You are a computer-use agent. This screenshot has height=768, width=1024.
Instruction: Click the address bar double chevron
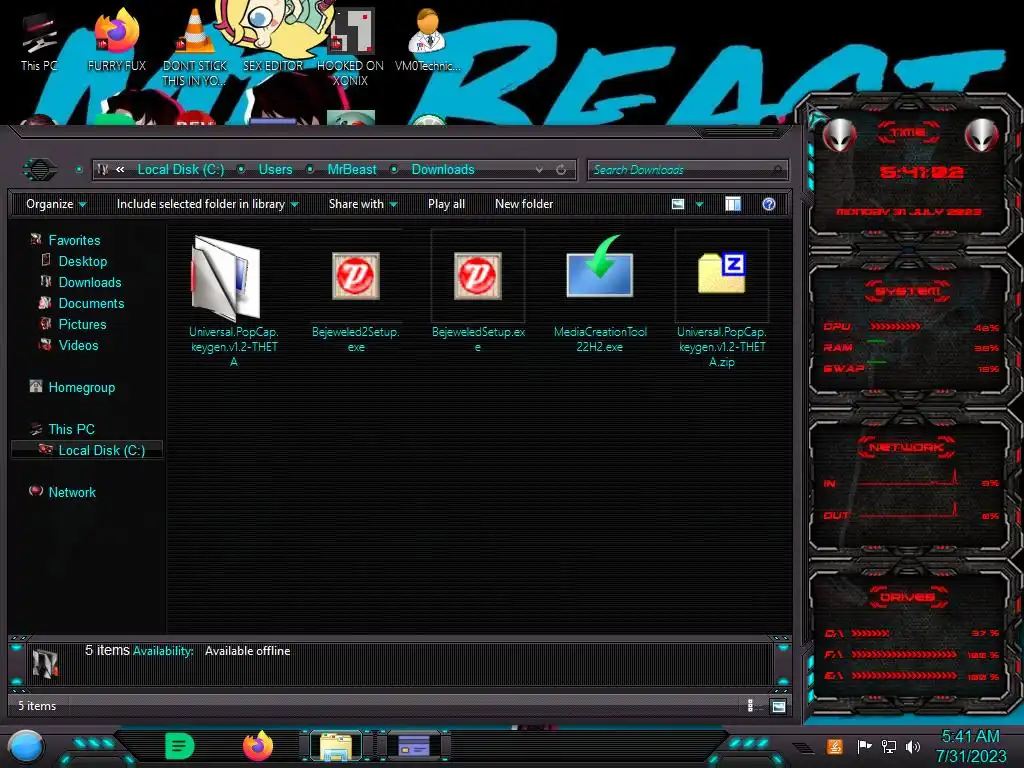(120, 170)
